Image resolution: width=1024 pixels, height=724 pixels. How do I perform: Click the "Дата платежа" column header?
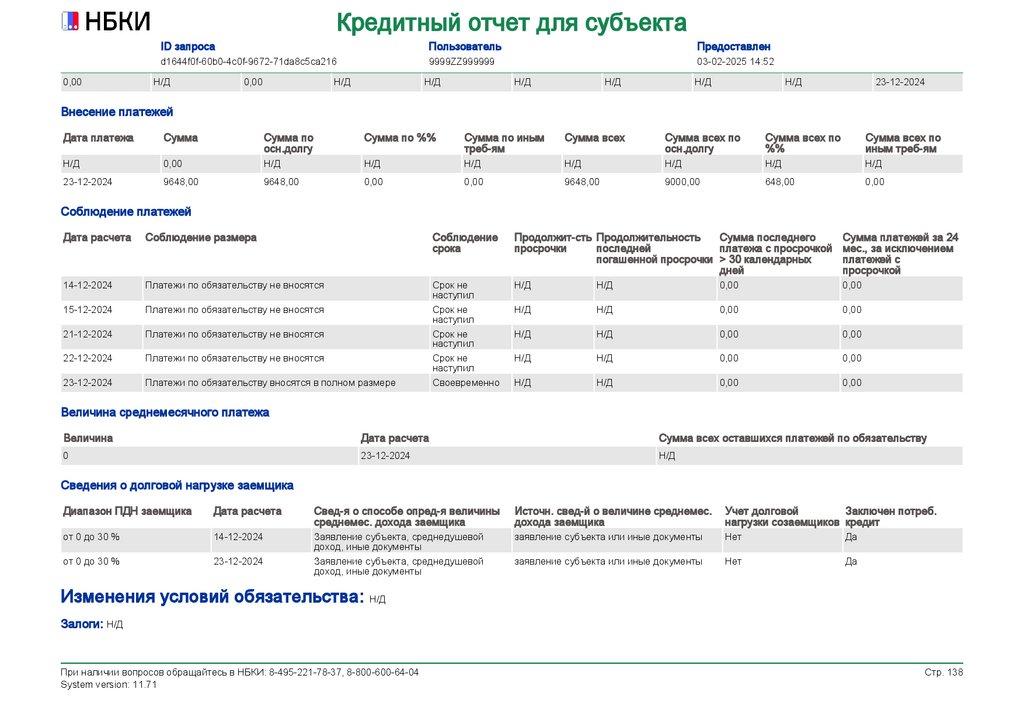[98, 138]
